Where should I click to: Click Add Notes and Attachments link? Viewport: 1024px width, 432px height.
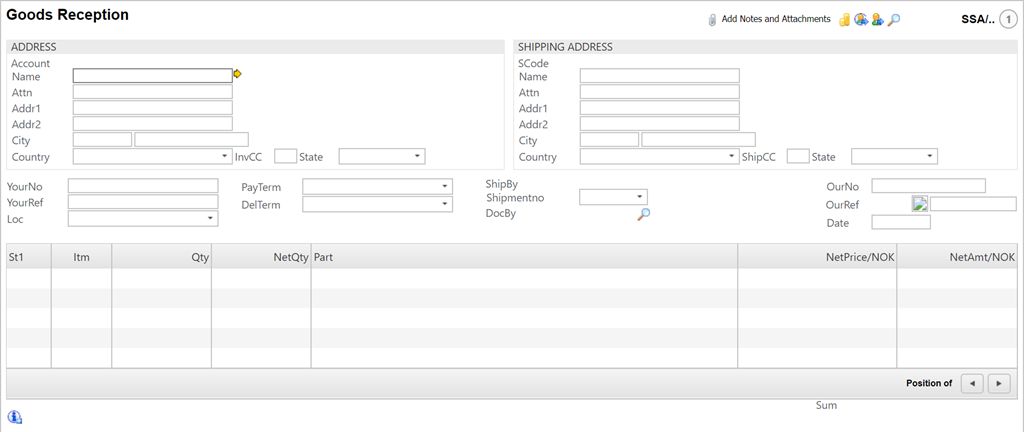pos(776,19)
